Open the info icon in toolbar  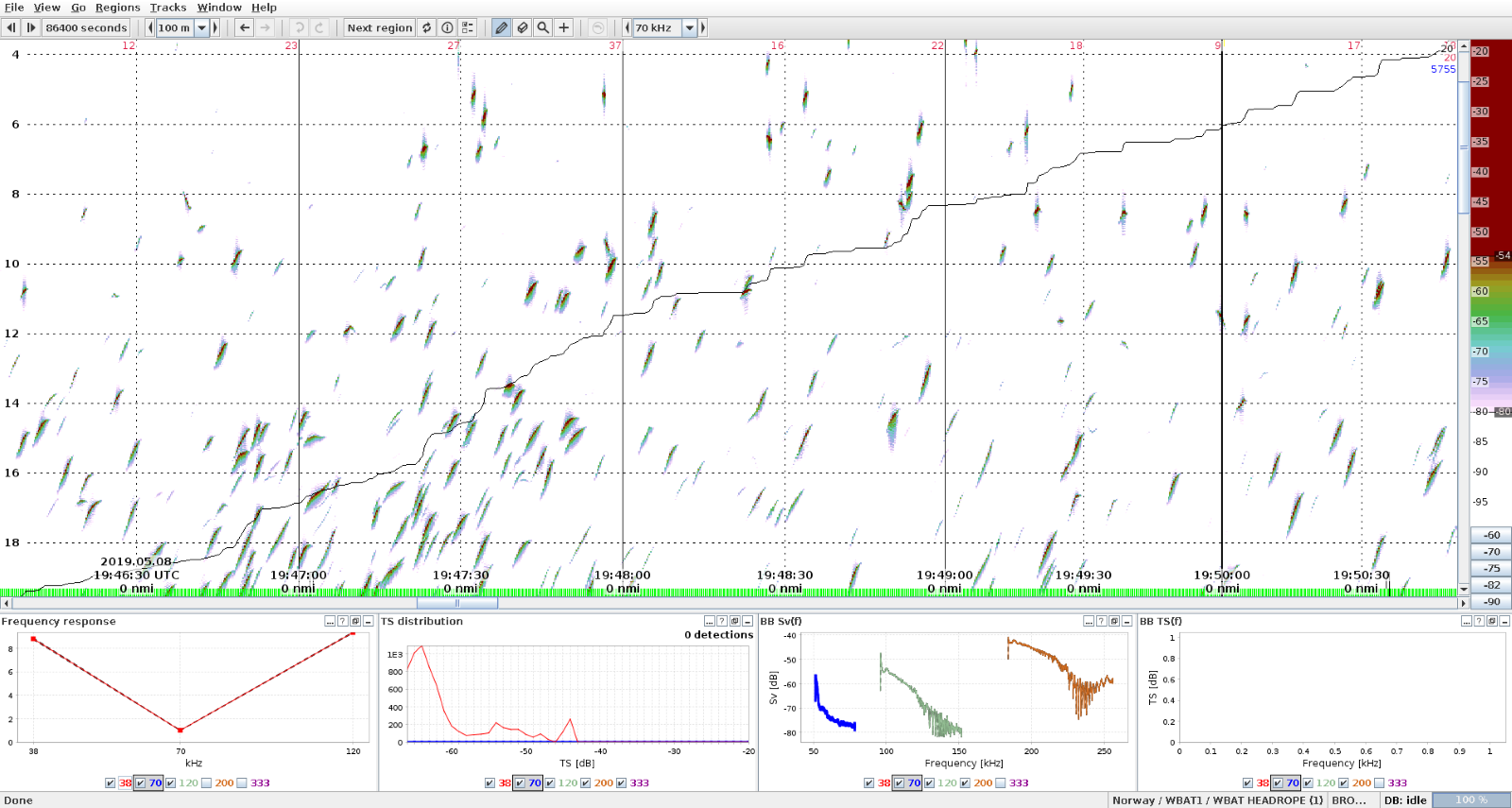click(x=447, y=27)
